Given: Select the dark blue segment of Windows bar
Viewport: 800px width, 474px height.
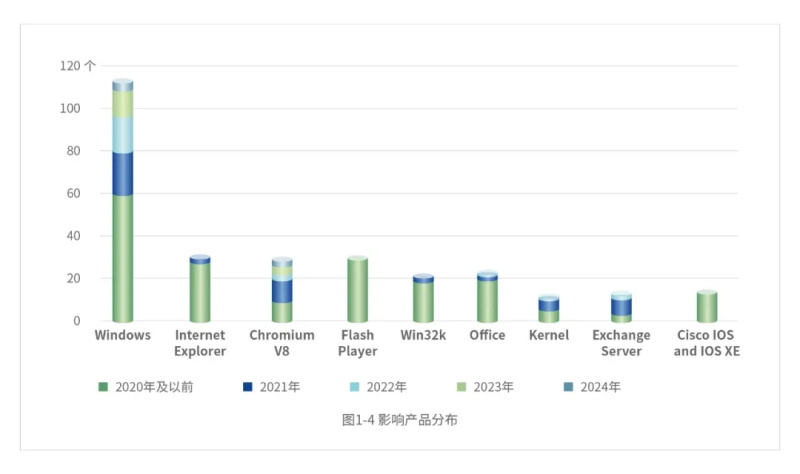Looking at the screenshot, I should (123, 174).
